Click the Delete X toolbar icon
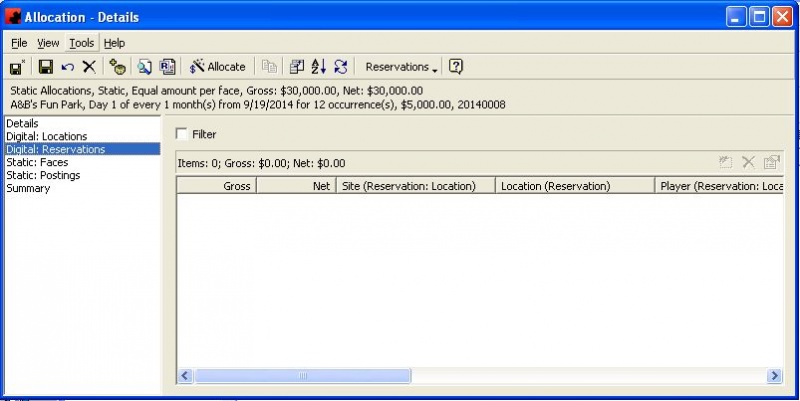This screenshot has height=401, width=800. pos(89,67)
